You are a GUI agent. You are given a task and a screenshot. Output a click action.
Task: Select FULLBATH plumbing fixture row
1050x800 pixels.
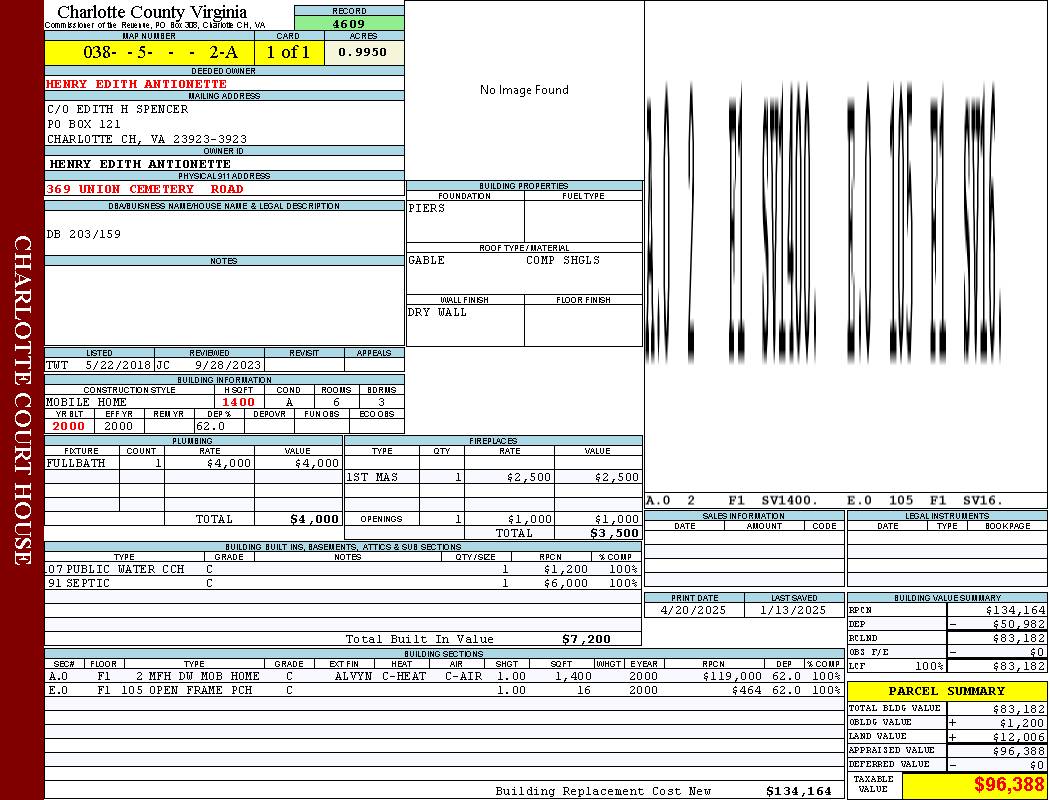click(x=194, y=463)
